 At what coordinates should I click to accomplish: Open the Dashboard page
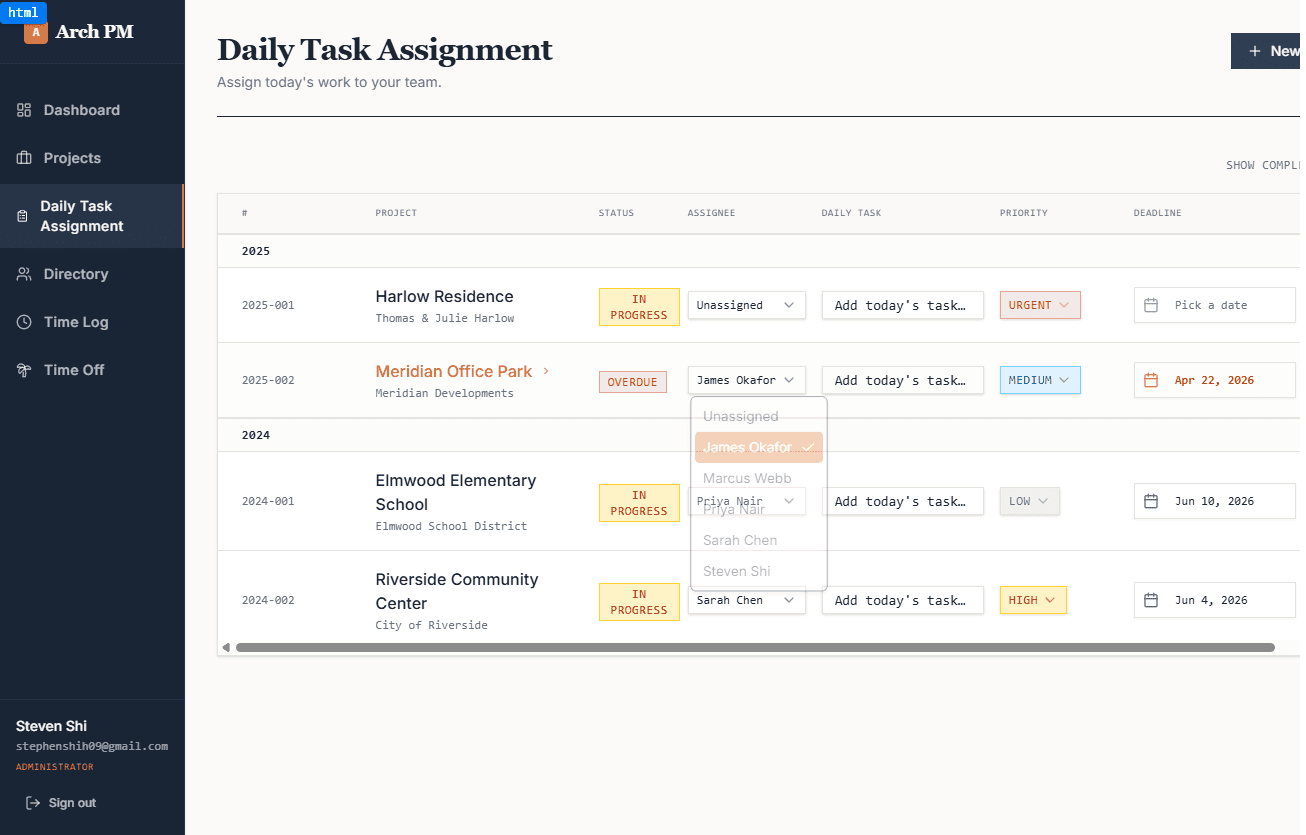(92, 110)
